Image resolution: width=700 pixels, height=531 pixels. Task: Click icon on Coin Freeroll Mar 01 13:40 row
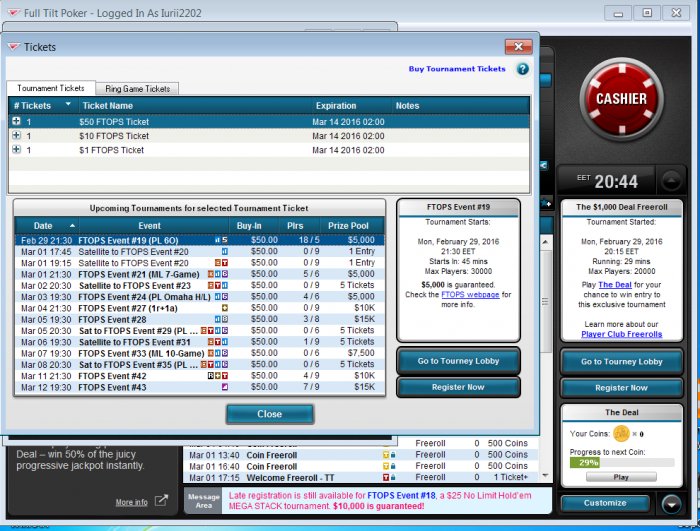click(386, 455)
